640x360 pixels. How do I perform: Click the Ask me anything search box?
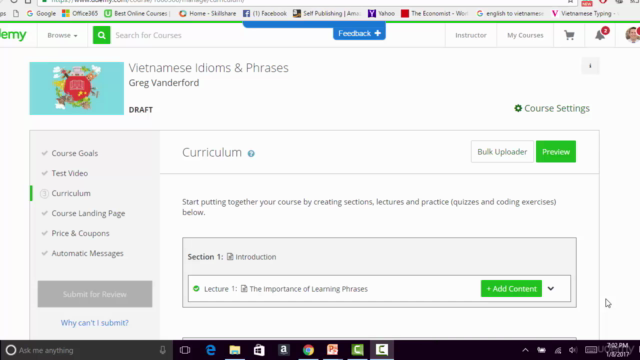pyautogui.click(x=86, y=350)
